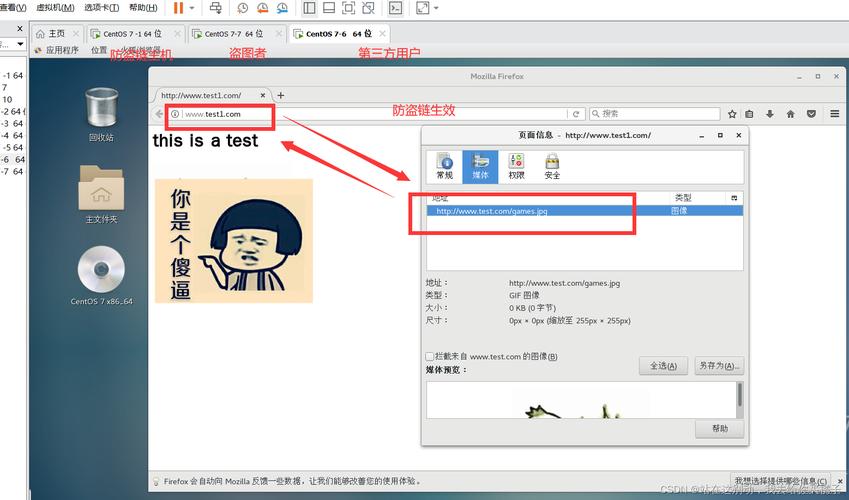Click the 全选(A) button
This screenshot has height=500, width=849.
point(663,366)
